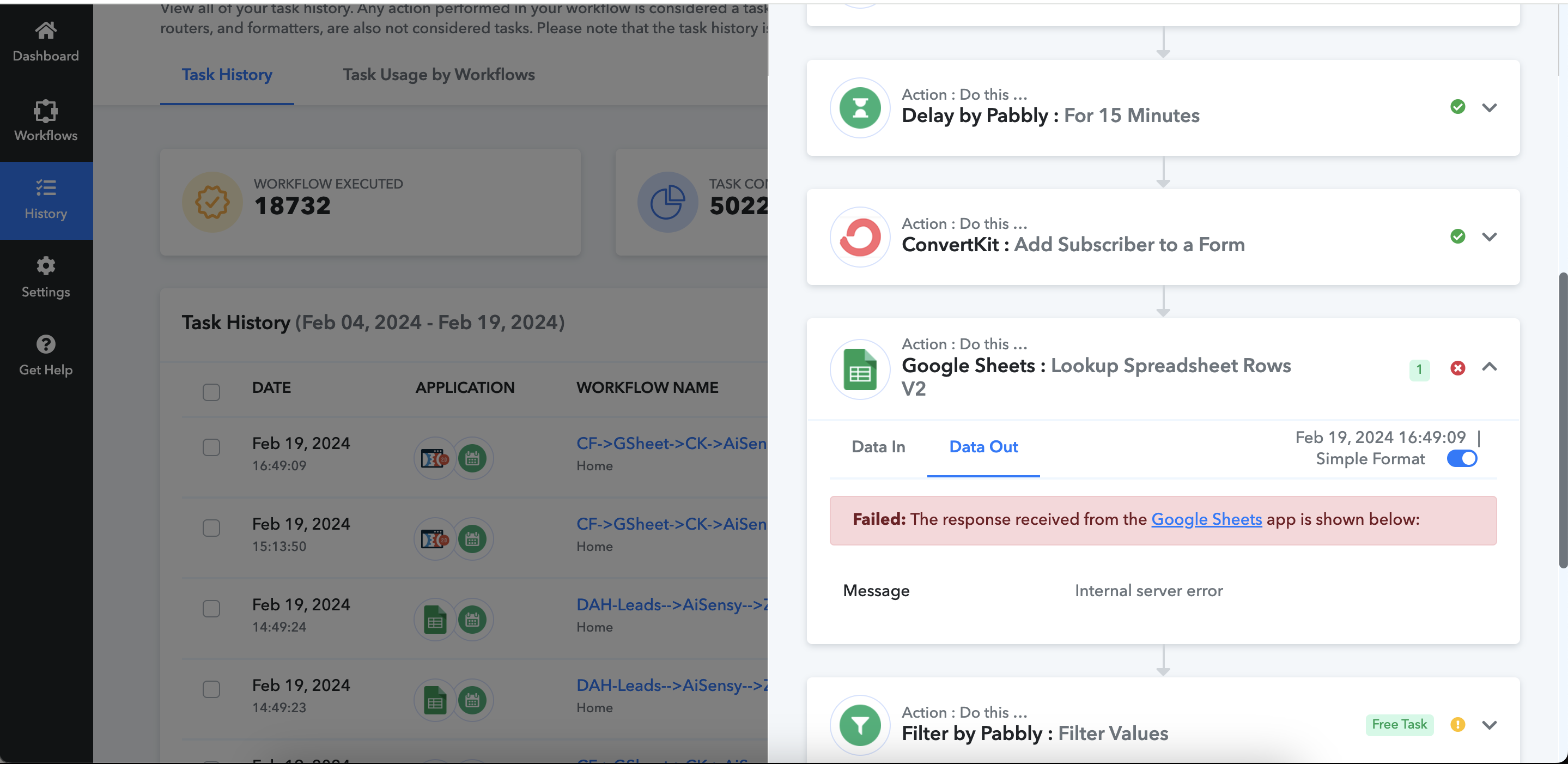
Task: Click green success check on ConvertKit step
Action: (x=1457, y=236)
